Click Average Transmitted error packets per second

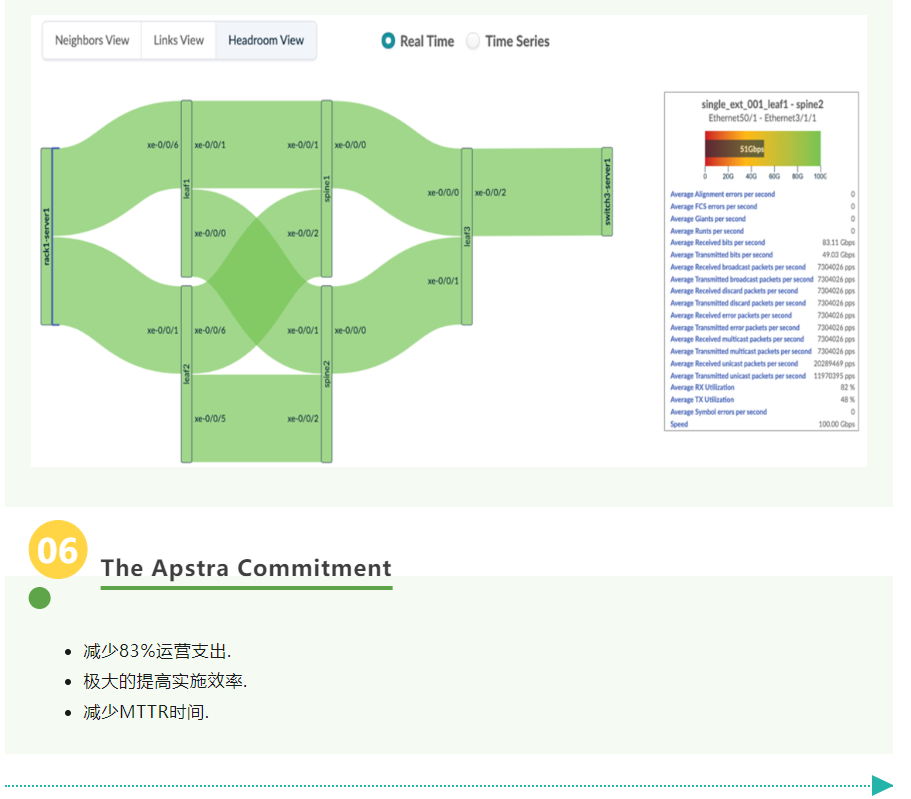pos(735,327)
